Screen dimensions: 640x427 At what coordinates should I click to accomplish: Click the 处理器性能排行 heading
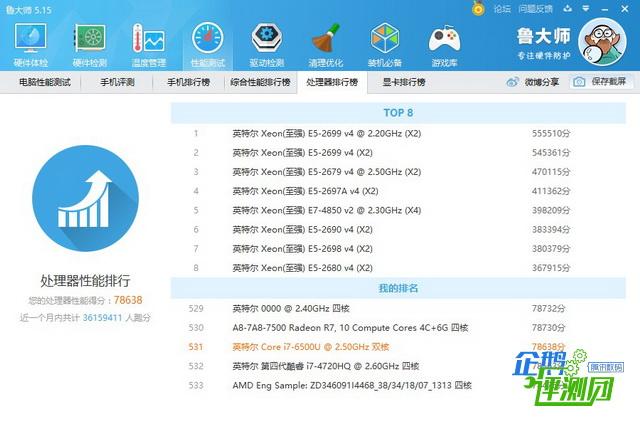point(85,281)
